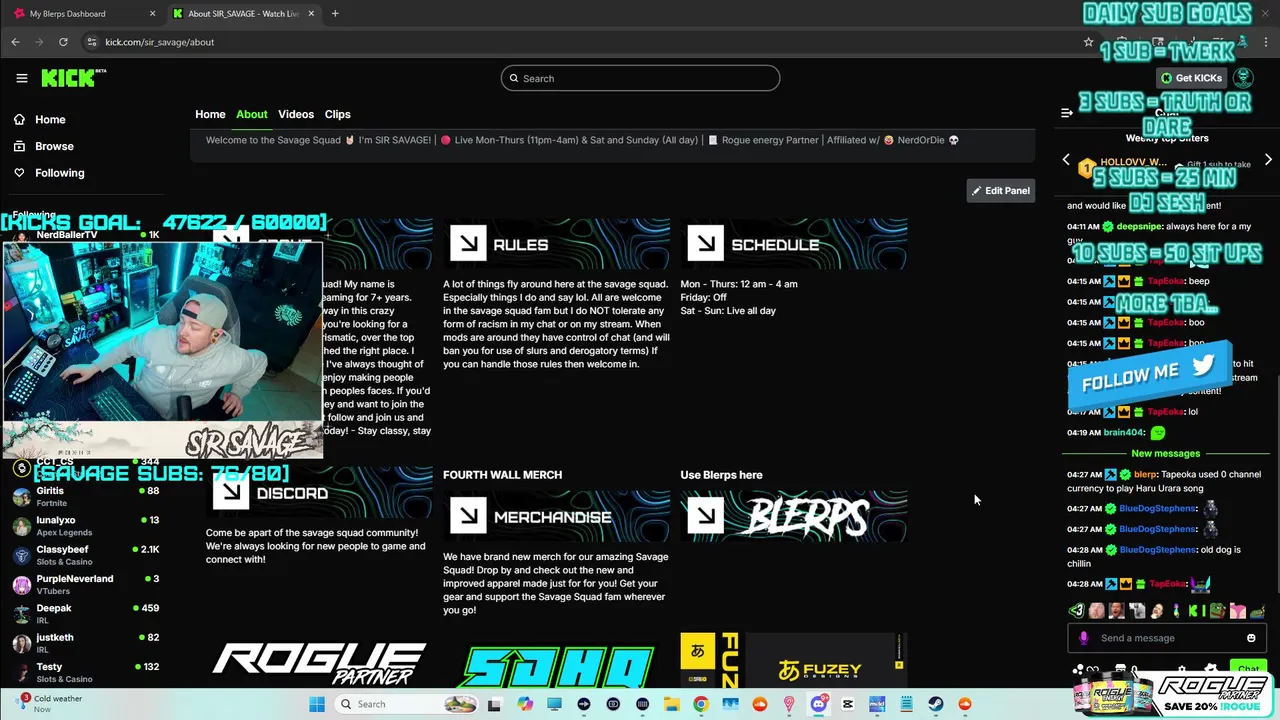Open the Kick sidebar hamburger menu
The width and height of the screenshot is (1280, 720).
pyautogui.click(x=22, y=78)
